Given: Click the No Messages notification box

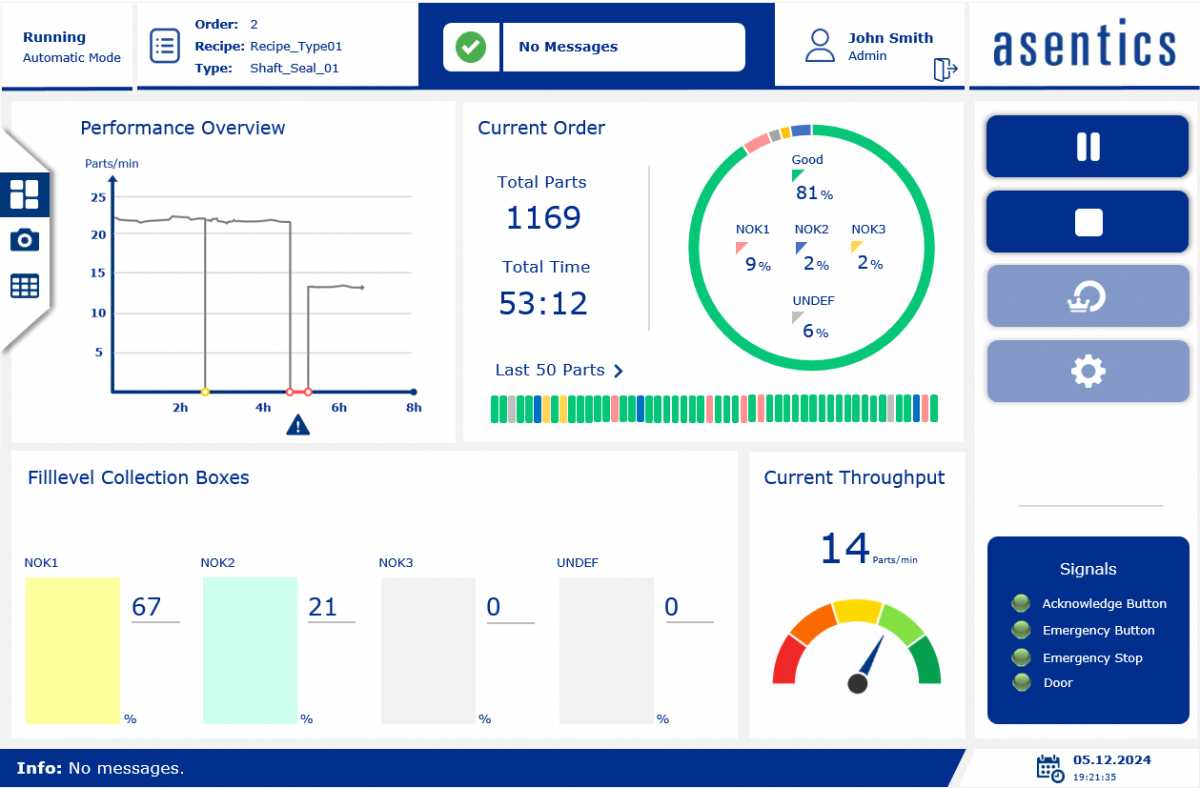Looking at the screenshot, I should coord(623,47).
